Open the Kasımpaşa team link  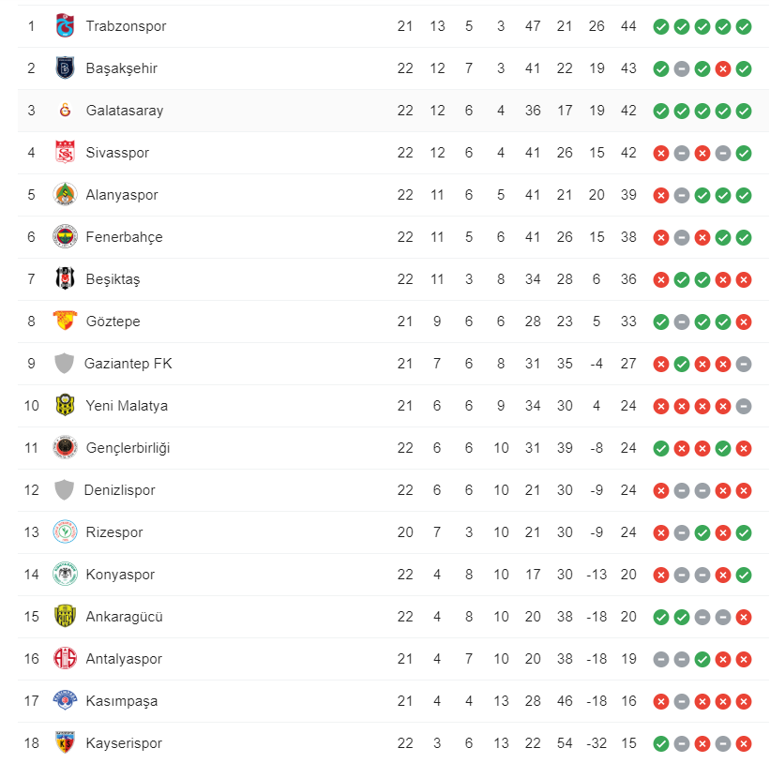point(122,701)
